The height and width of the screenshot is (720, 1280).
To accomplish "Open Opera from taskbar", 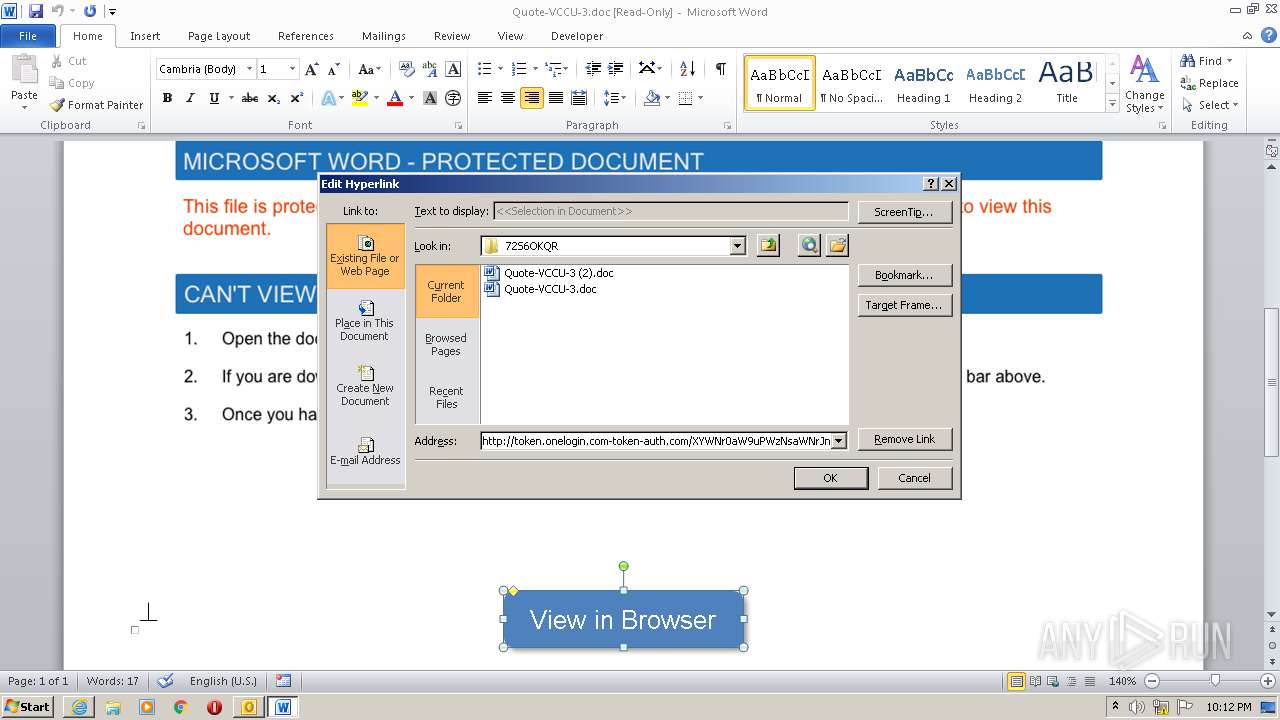I will tap(214, 707).
